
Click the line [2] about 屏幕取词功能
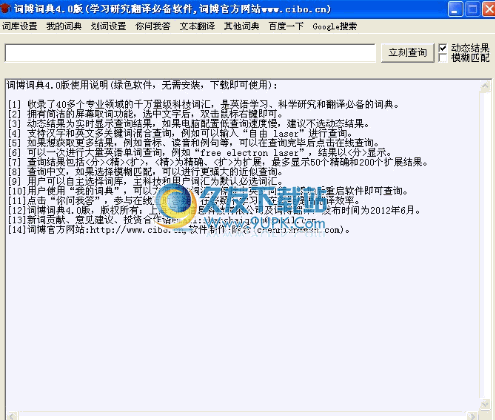click(x=145, y=114)
